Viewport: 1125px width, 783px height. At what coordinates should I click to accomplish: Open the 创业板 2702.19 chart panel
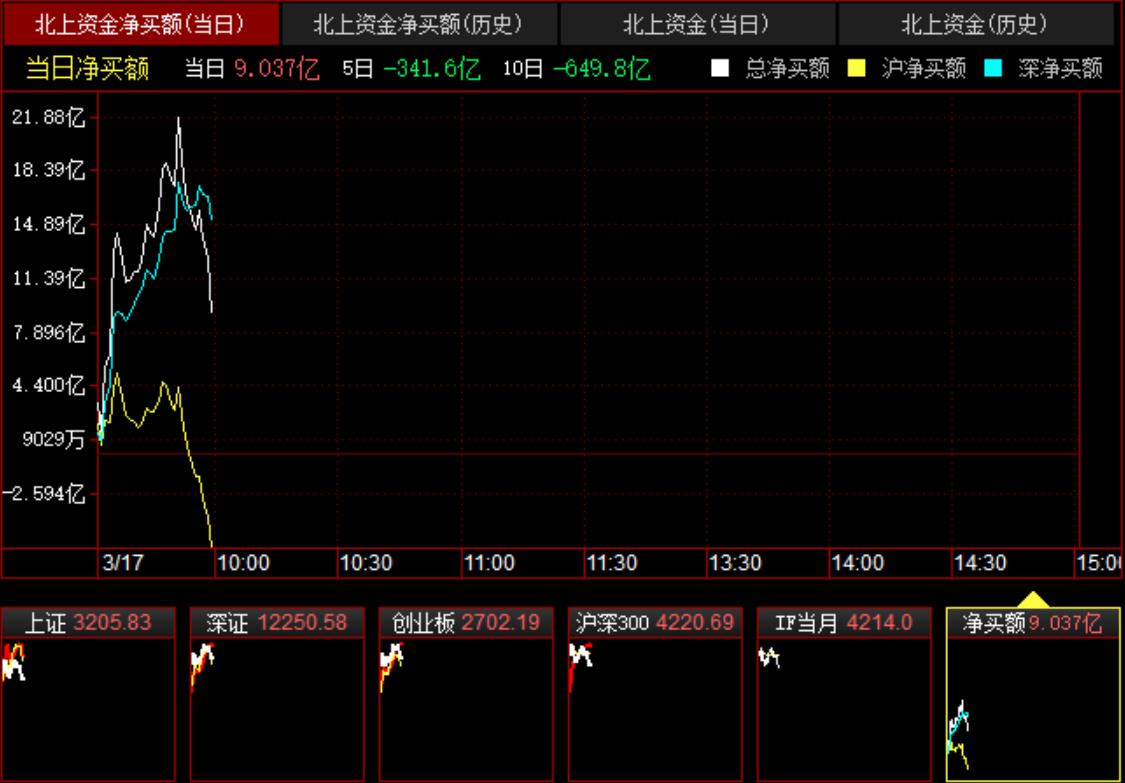(466, 700)
